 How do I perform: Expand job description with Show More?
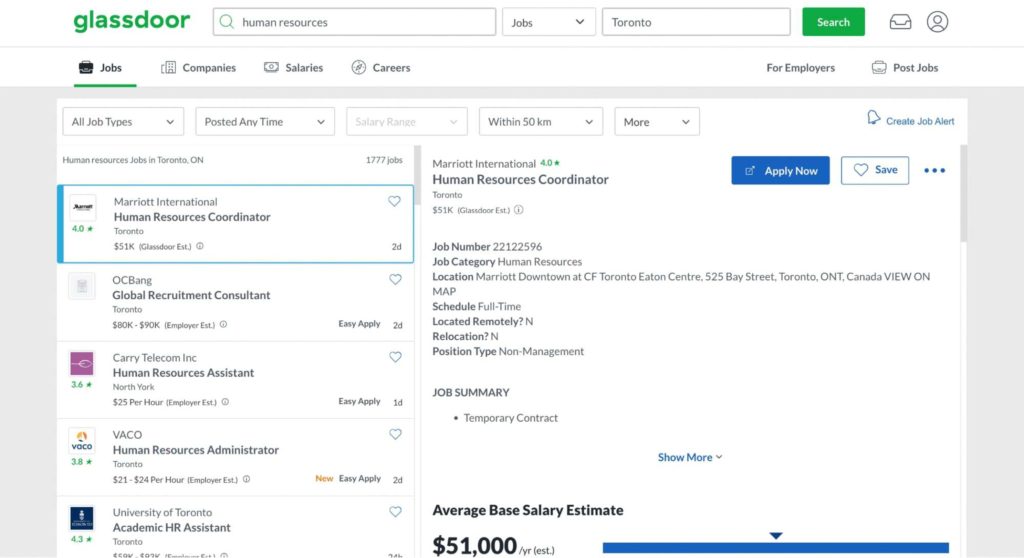[x=690, y=457]
